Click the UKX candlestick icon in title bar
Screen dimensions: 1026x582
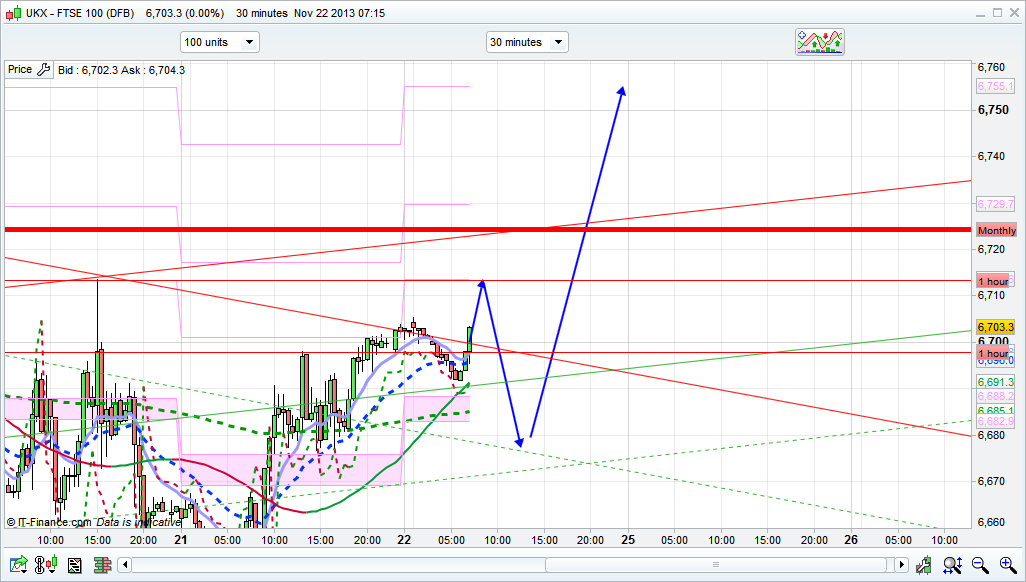[x=14, y=13]
